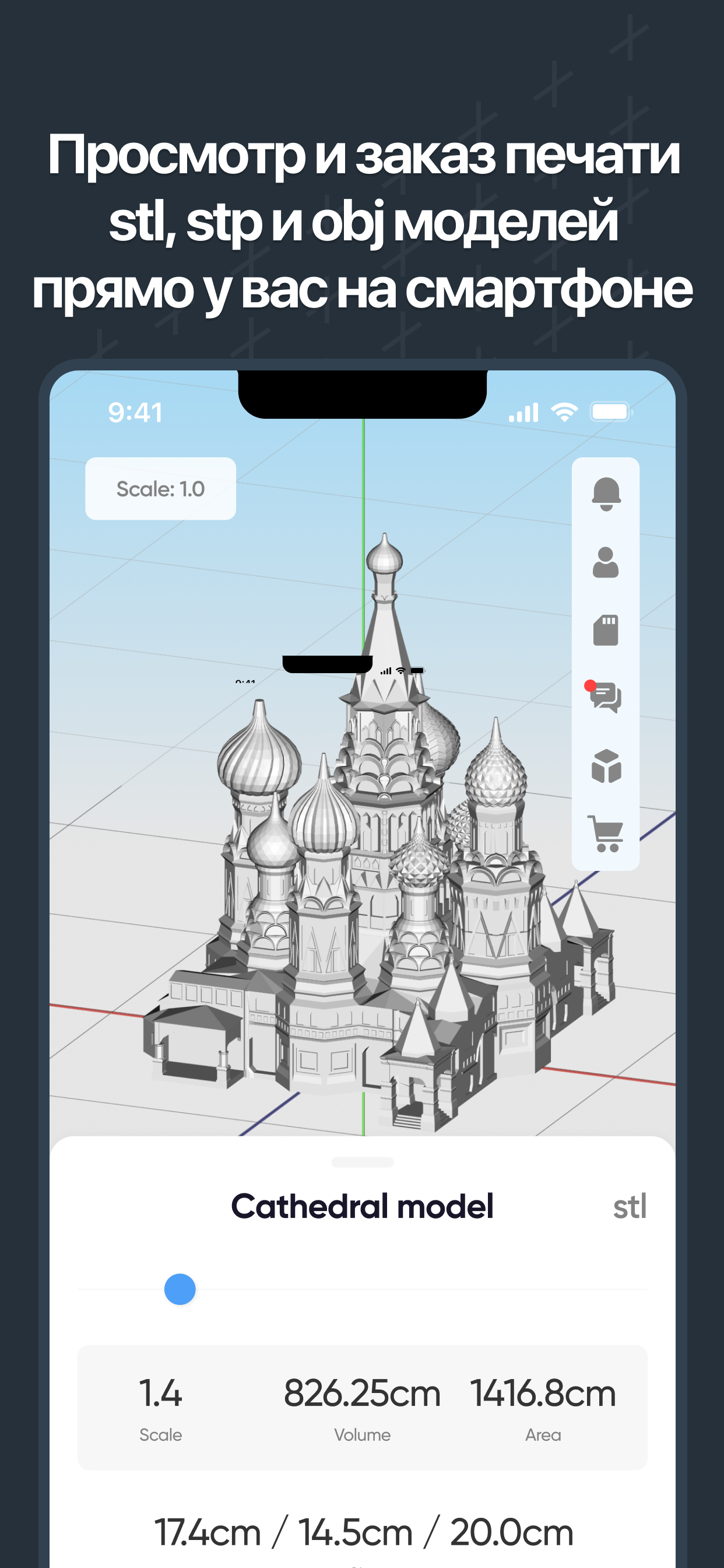The image size is (724, 1568).
Task: Open chat messages with red badge
Action: click(x=603, y=696)
